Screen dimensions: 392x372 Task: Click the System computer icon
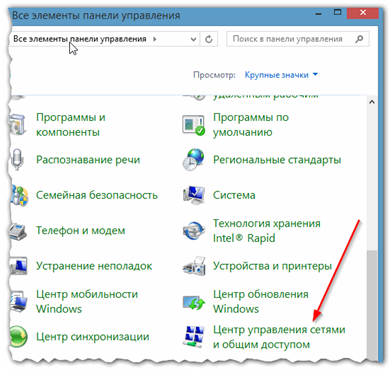(x=193, y=195)
